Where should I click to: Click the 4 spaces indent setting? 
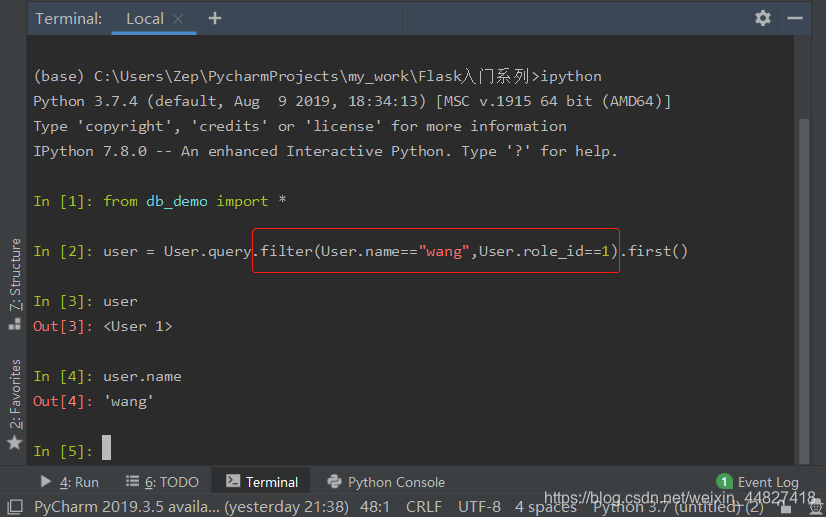(545, 507)
